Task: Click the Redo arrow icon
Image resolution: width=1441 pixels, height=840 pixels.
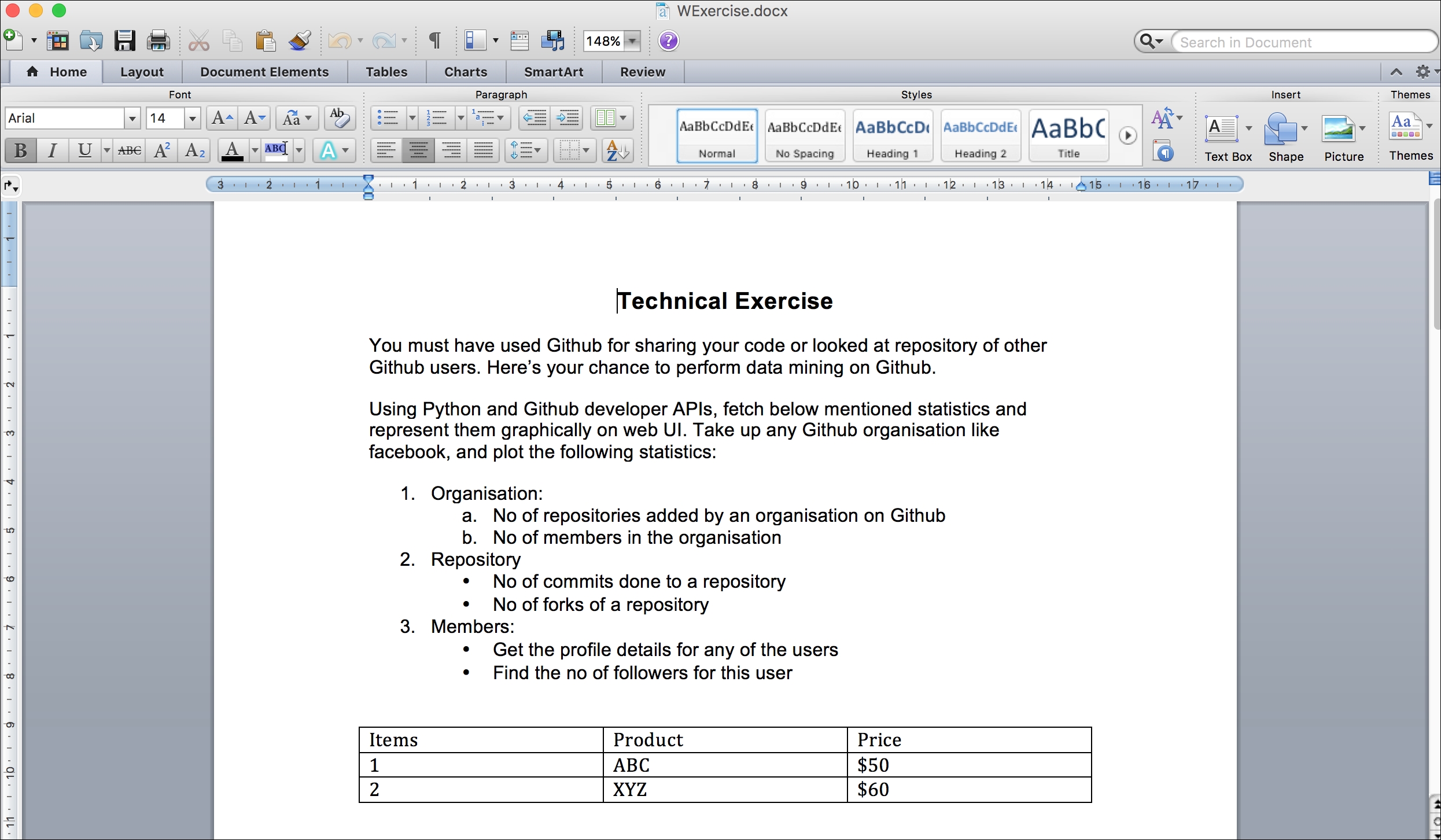Action: coord(384,41)
